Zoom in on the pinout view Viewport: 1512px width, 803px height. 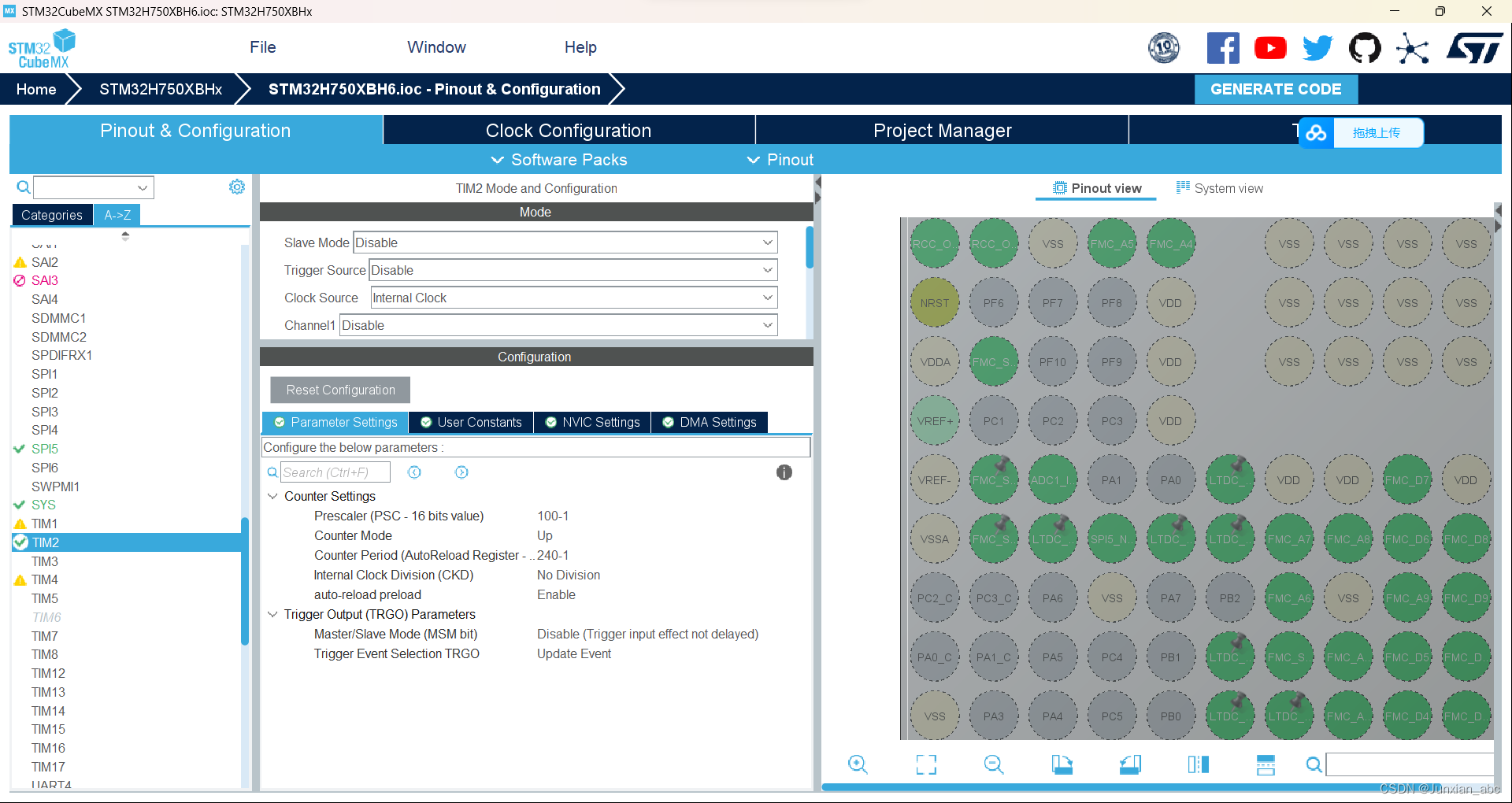[858, 764]
